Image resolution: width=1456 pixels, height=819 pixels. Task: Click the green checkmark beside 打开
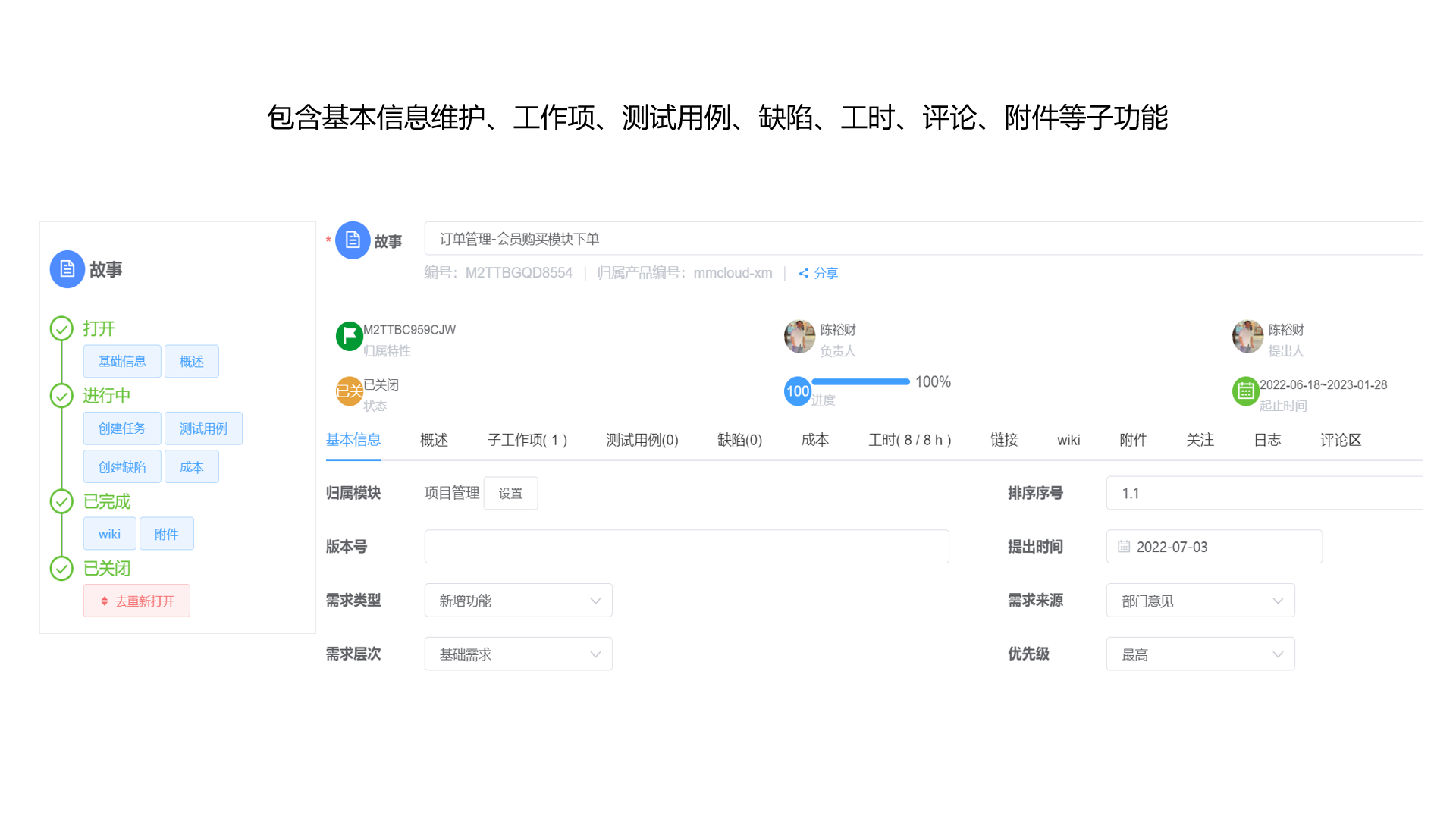[x=61, y=328]
